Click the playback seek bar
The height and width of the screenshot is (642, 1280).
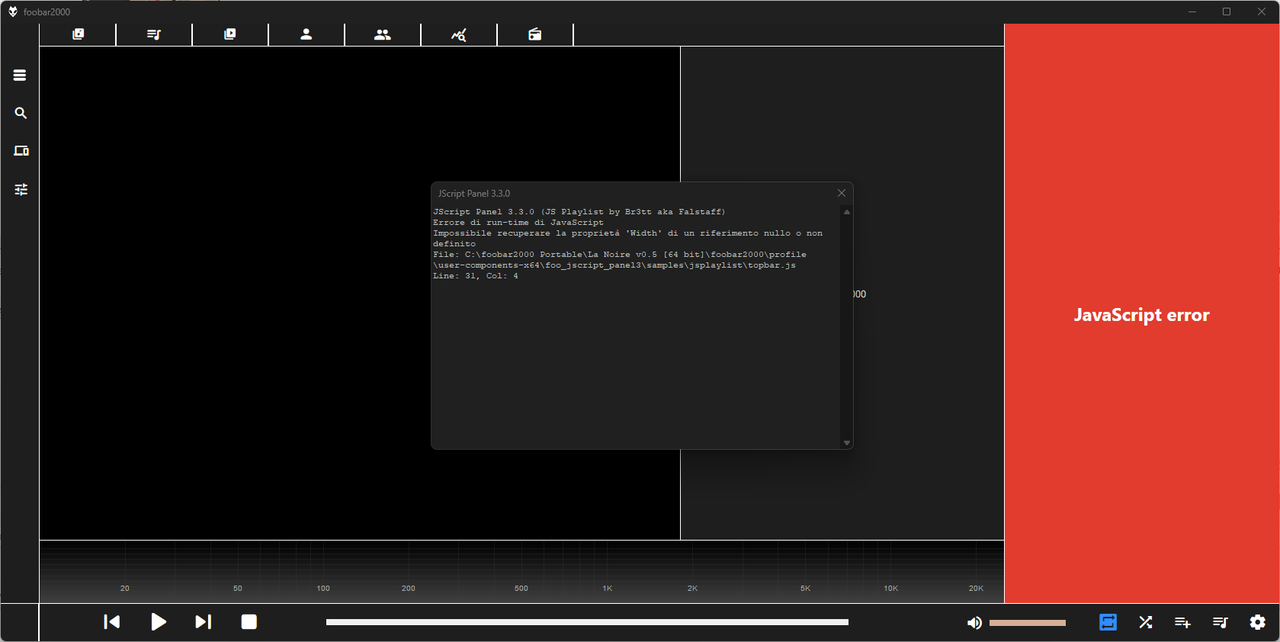pyautogui.click(x=587, y=622)
